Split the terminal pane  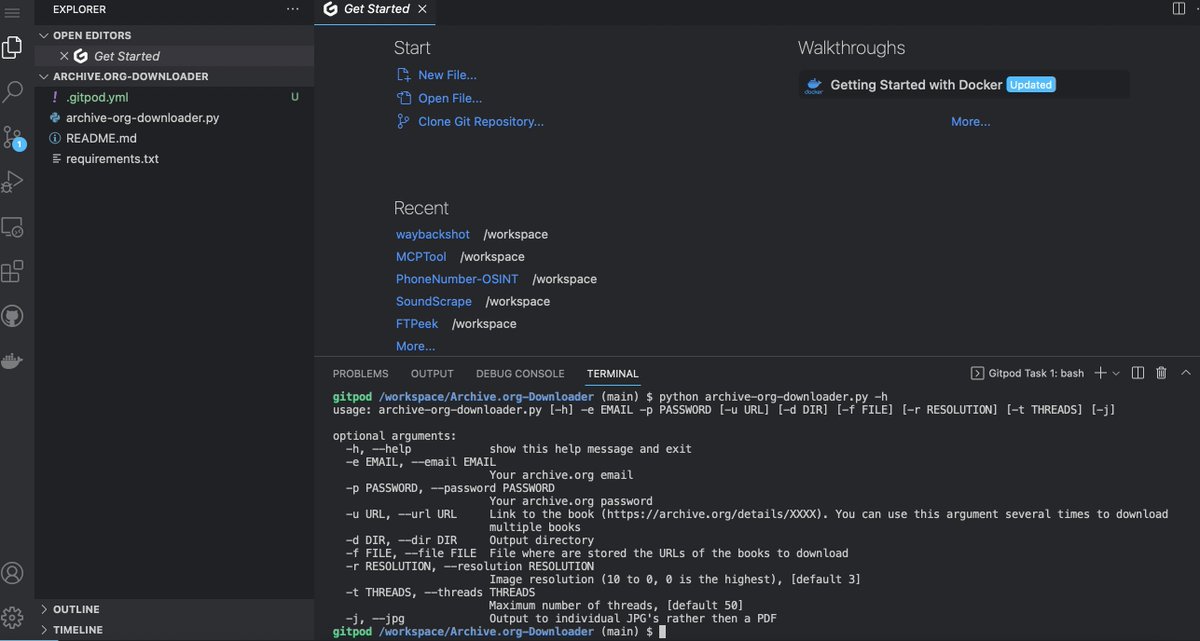click(1138, 373)
